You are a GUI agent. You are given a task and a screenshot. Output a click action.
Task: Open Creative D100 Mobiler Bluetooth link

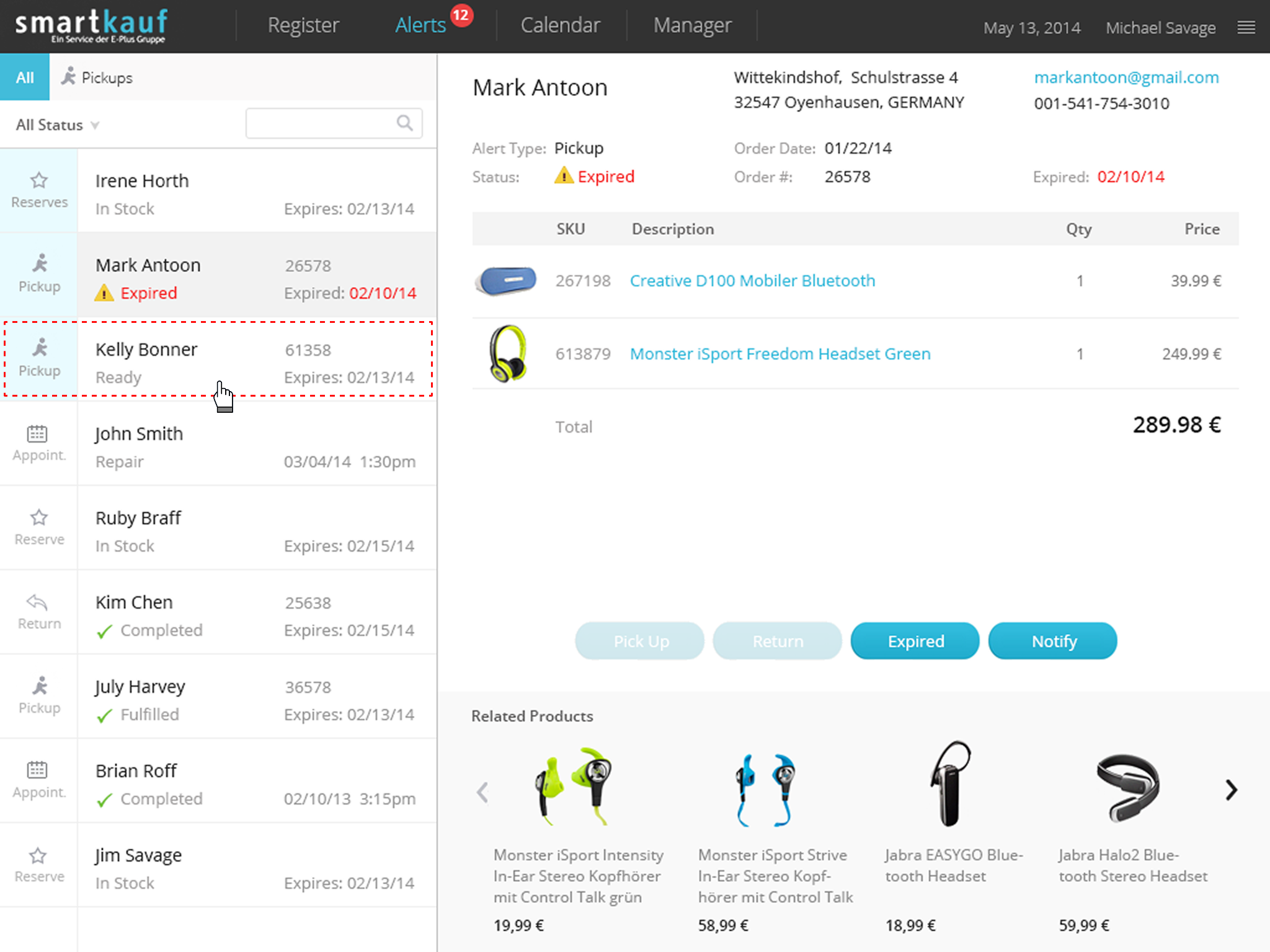point(752,281)
